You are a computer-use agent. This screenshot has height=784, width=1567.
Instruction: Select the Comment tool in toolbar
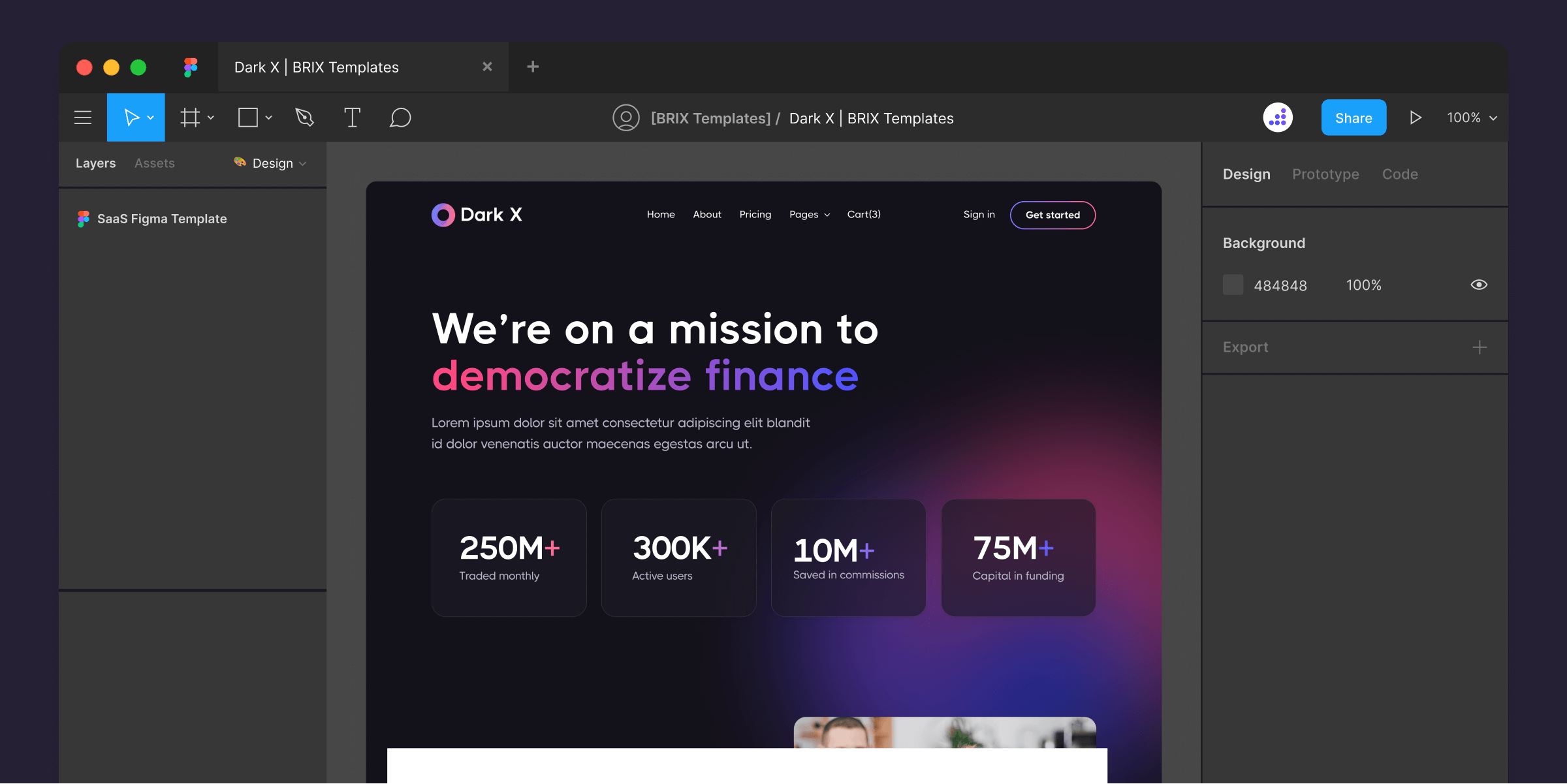point(399,118)
